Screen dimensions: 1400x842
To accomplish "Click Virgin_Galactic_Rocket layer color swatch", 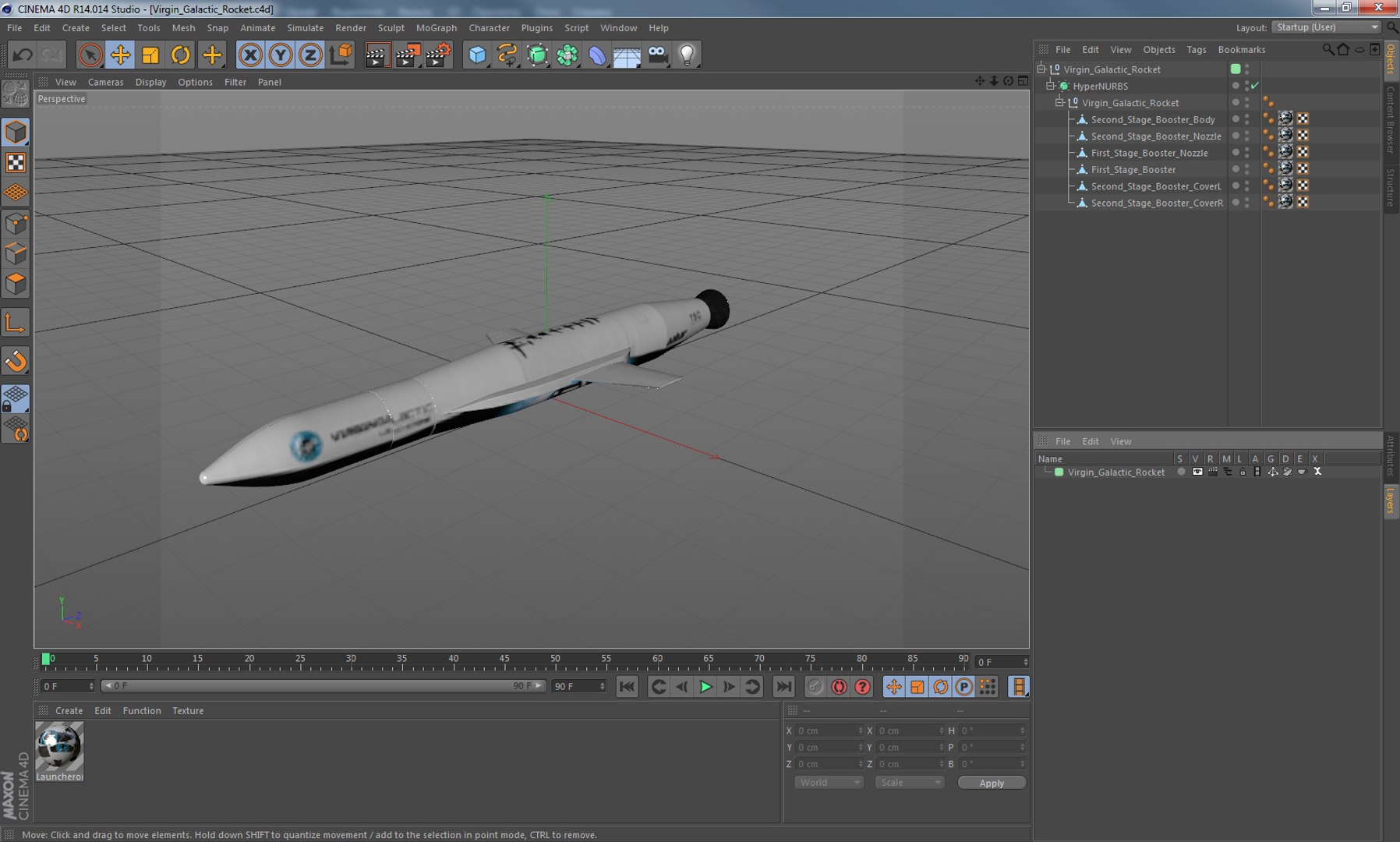I will pos(1059,472).
